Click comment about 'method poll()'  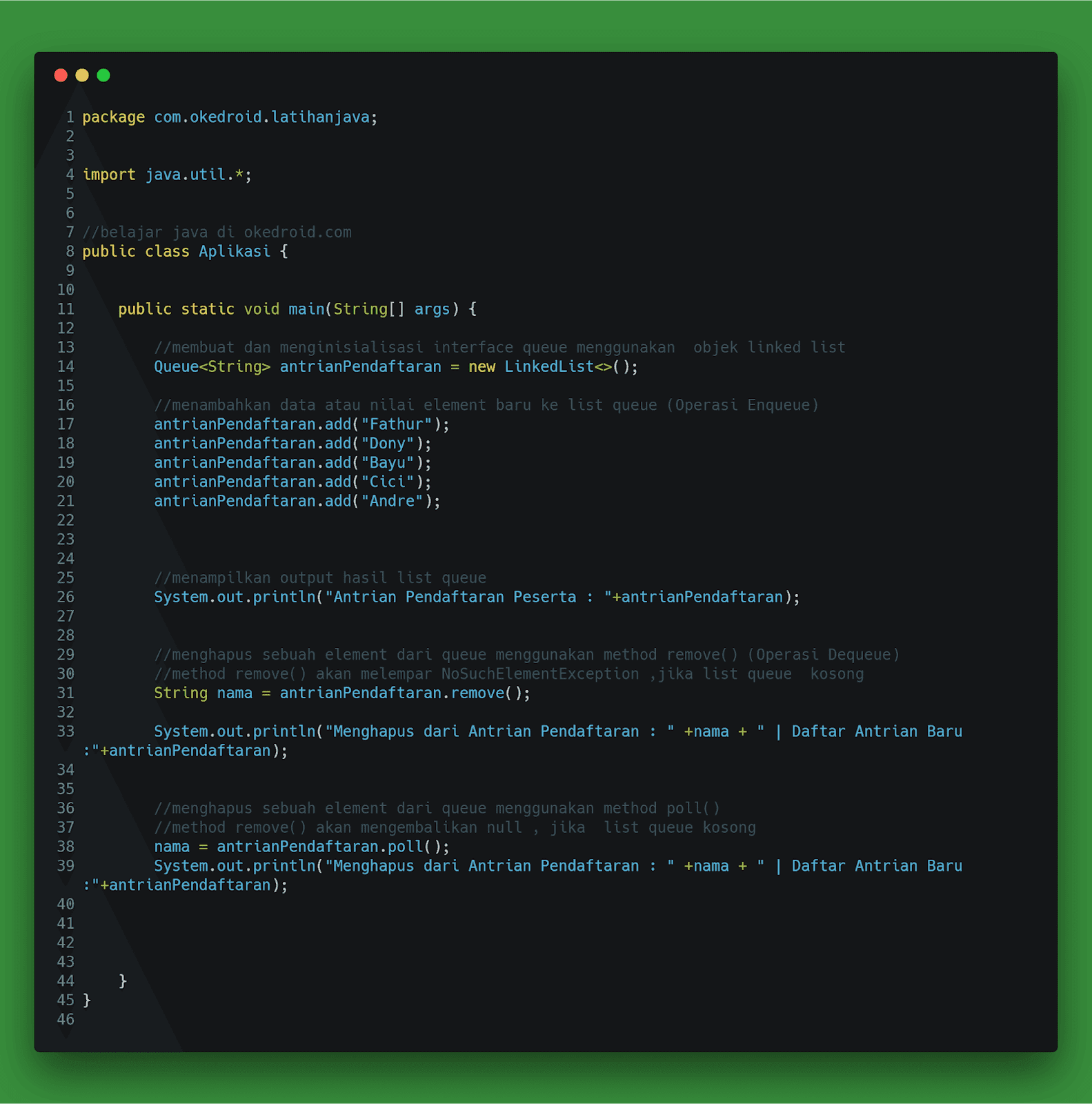[437, 808]
